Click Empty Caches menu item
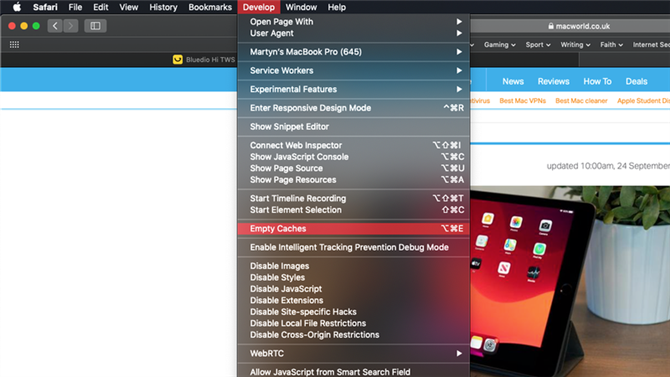Image resolution: width=670 pixels, height=377 pixels. pos(354,229)
